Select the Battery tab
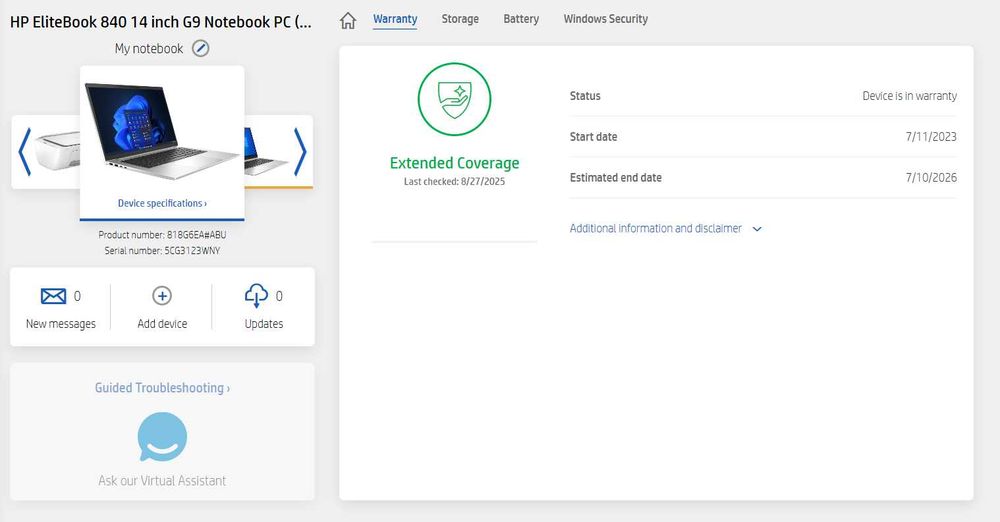The height and width of the screenshot is (522, 1000). [521, 19]
